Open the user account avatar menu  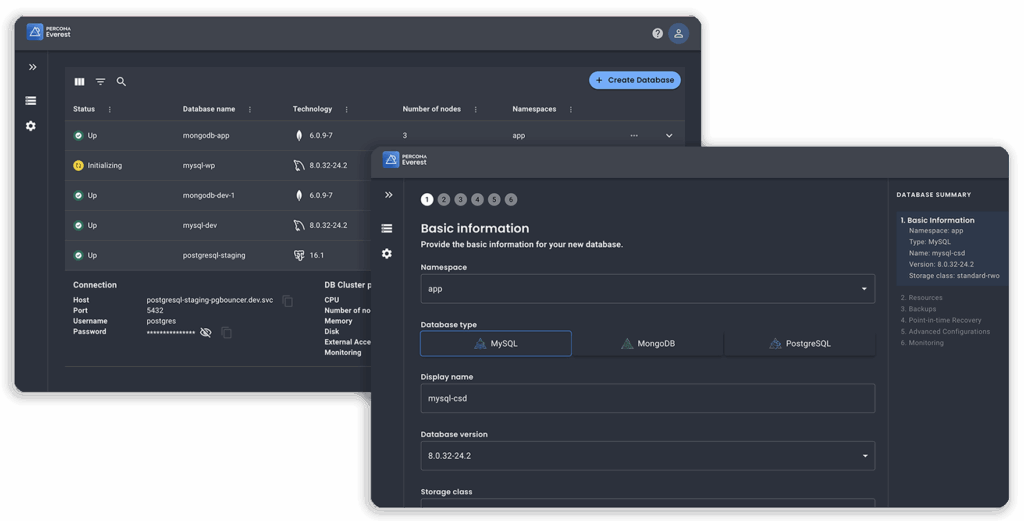679,33
